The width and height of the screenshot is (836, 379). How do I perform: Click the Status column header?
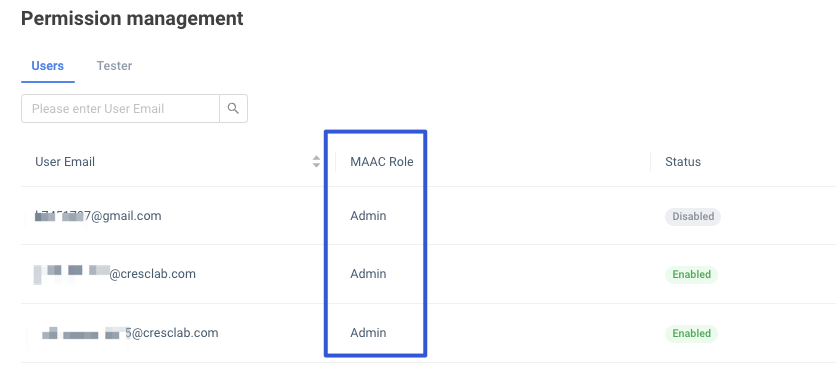(683, 162)
